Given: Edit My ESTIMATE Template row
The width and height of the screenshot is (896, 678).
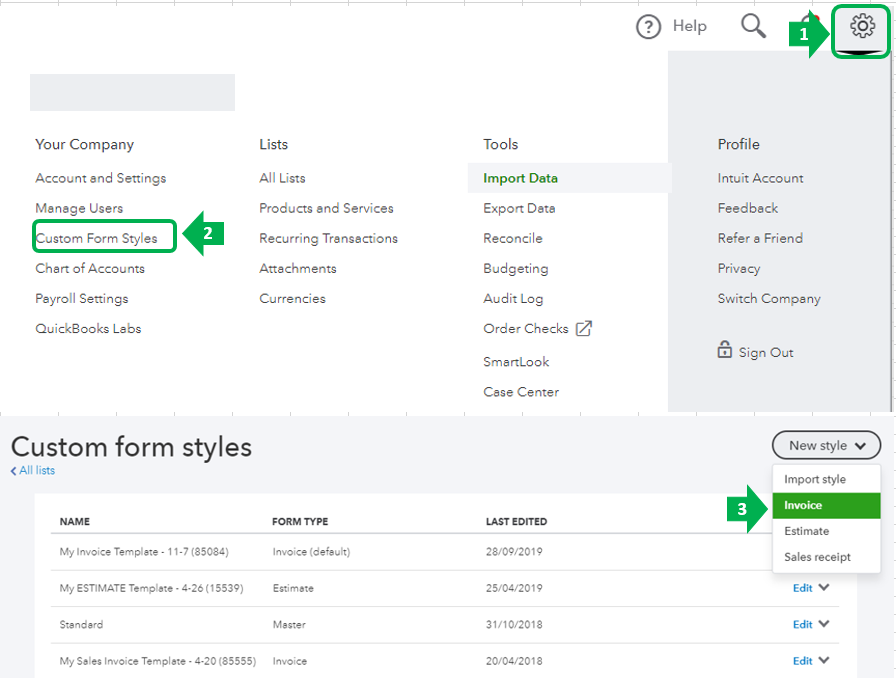Looking at the screenshot, I should click(x=802, y=588).
